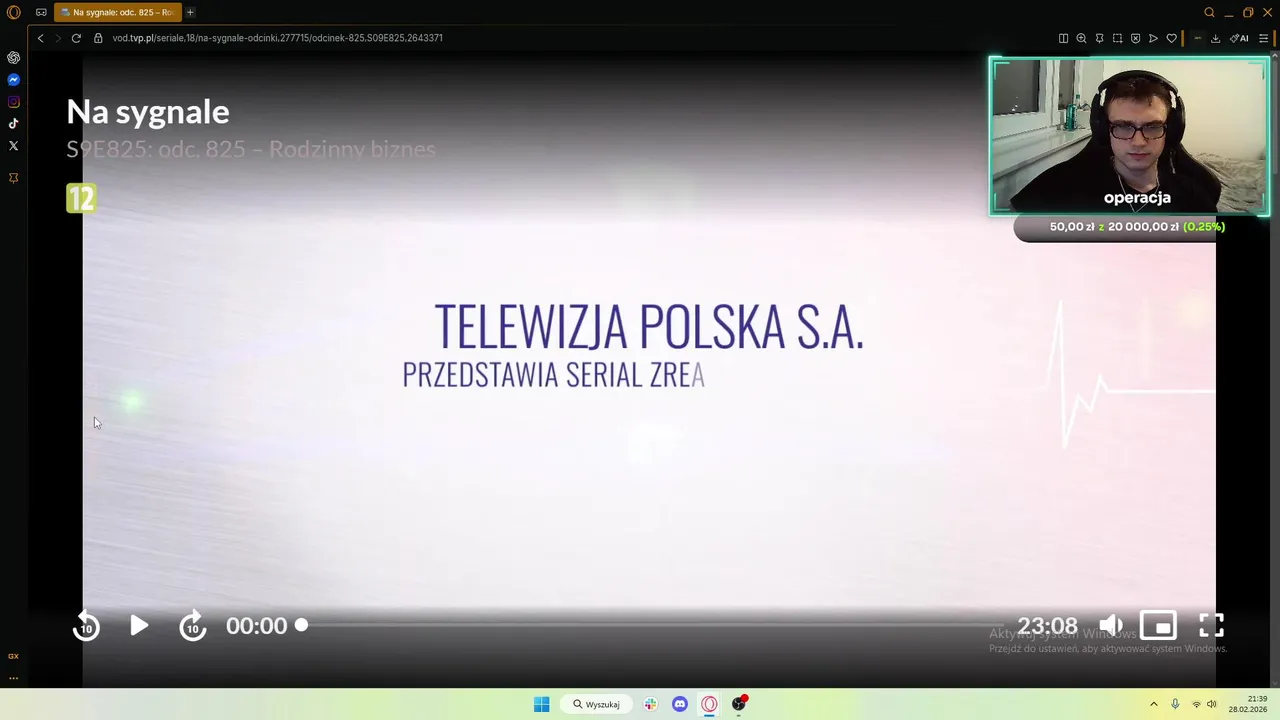Open Instagram in the sidebar
The image size is (1280, 720).
click(13, 102)
